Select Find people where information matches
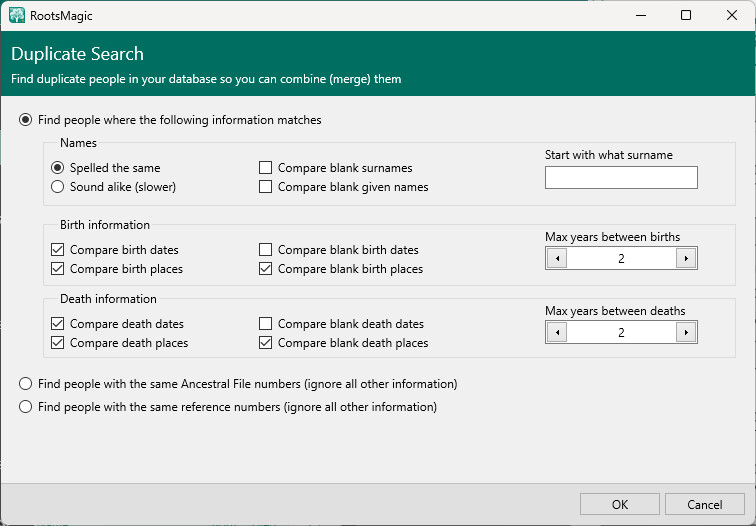The height and width of the screenshot is (526, 756). [25, 120]
